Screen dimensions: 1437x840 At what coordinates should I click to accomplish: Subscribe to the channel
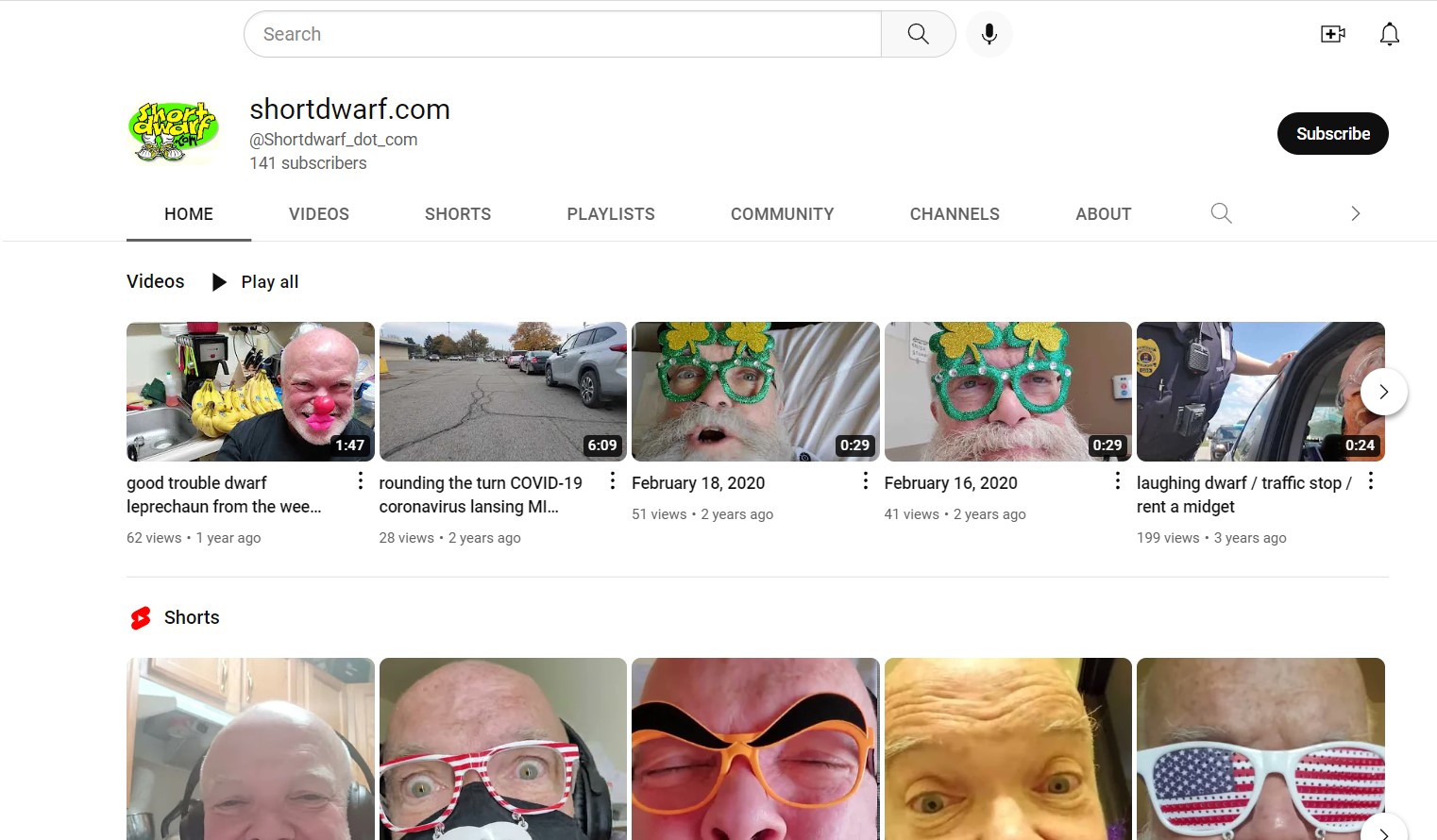1332,133
